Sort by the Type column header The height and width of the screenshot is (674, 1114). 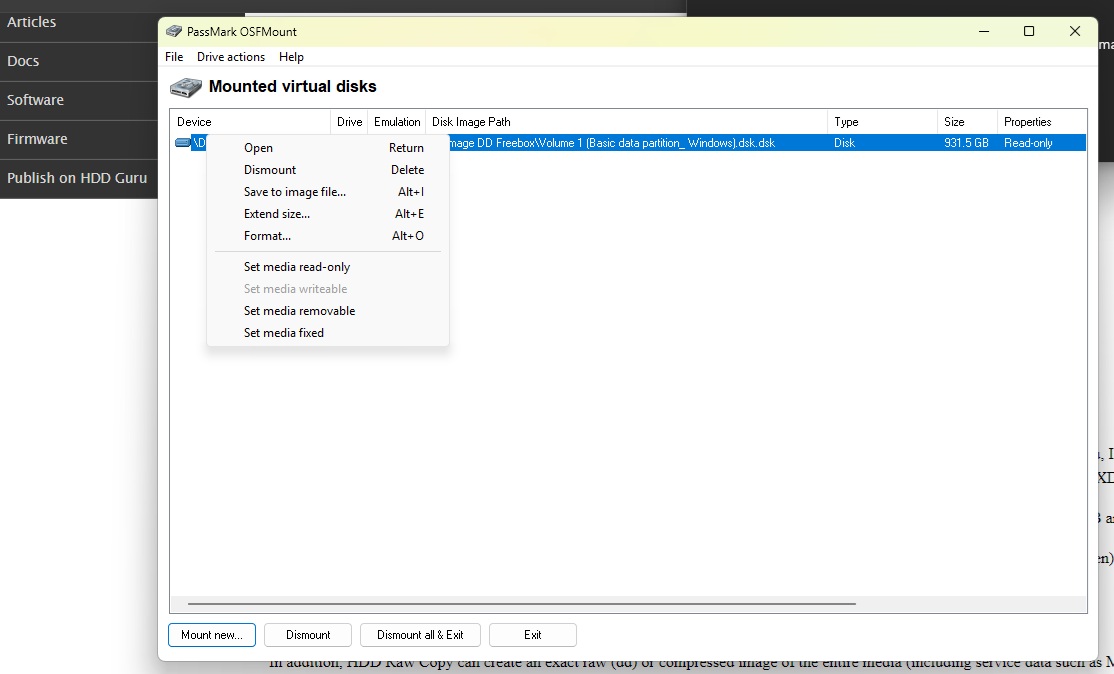[x=882, y=121]
